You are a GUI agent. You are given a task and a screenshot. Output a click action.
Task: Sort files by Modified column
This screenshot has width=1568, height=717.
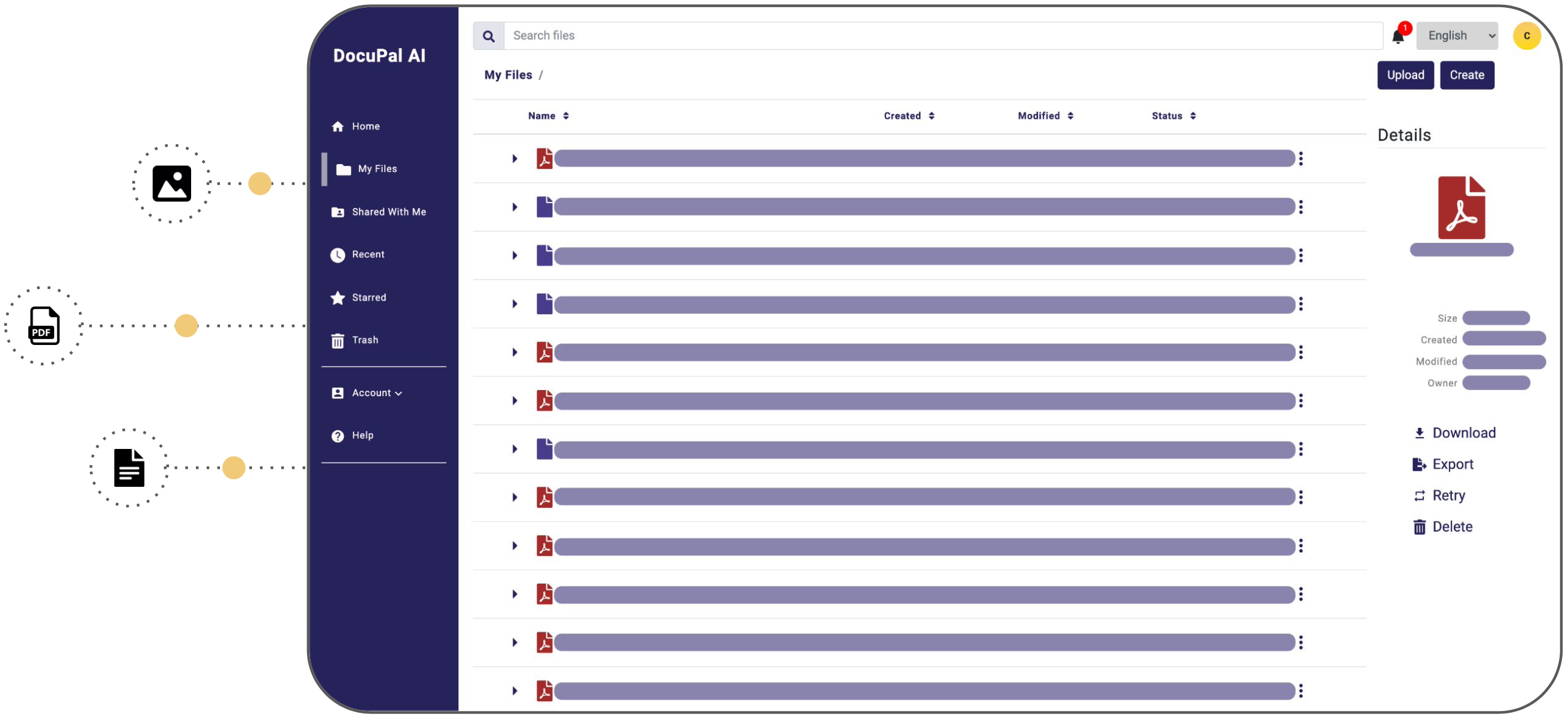coord(1045,115)
